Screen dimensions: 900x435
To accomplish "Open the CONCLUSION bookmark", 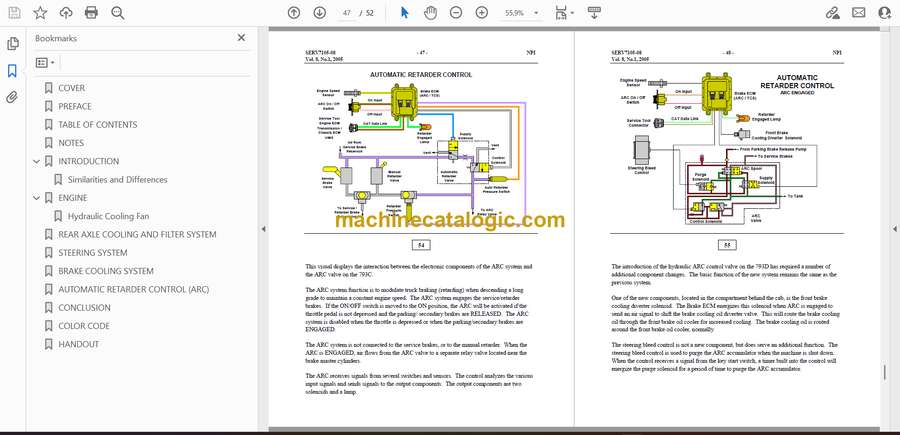I will (84, 308).
